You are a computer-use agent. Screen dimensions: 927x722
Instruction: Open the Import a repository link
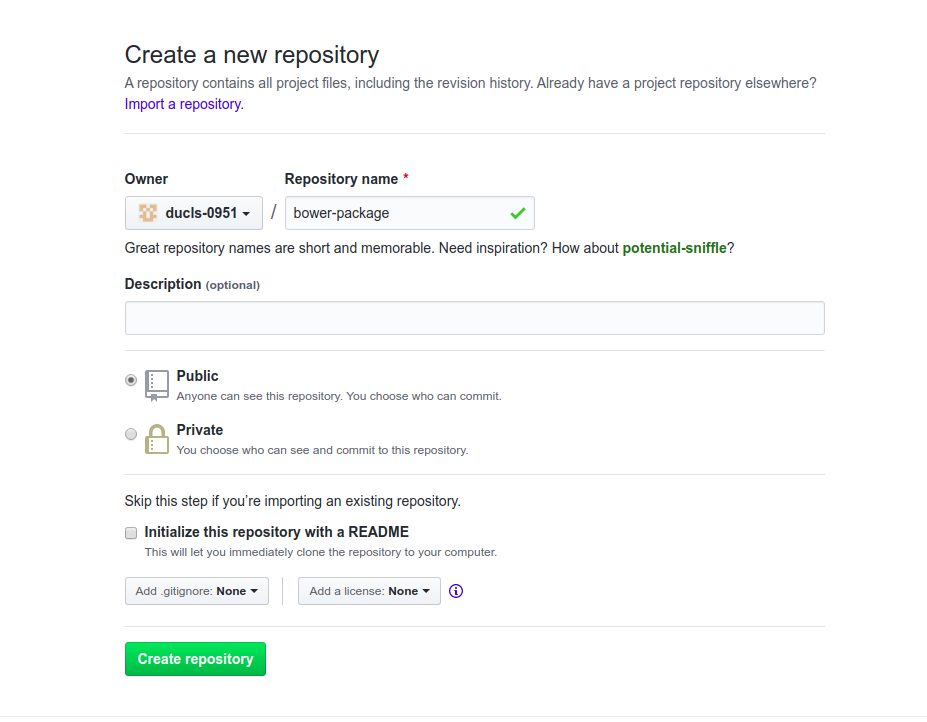click(x=183, y=104)
